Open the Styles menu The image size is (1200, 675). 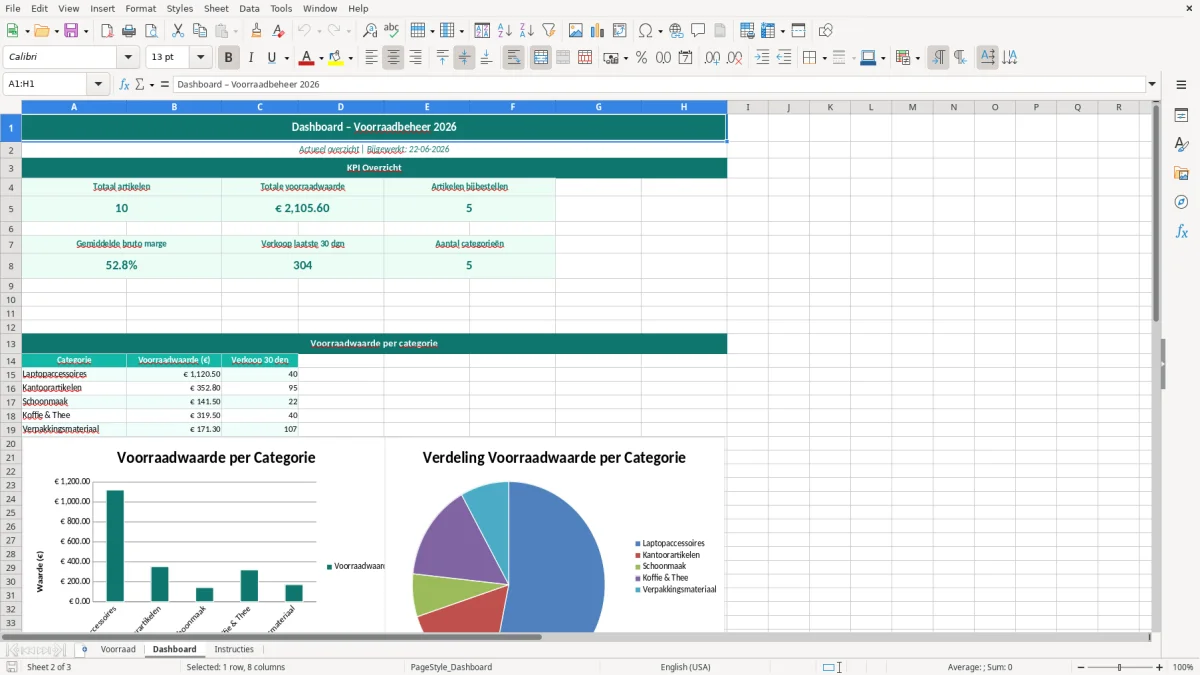[180, 8]
